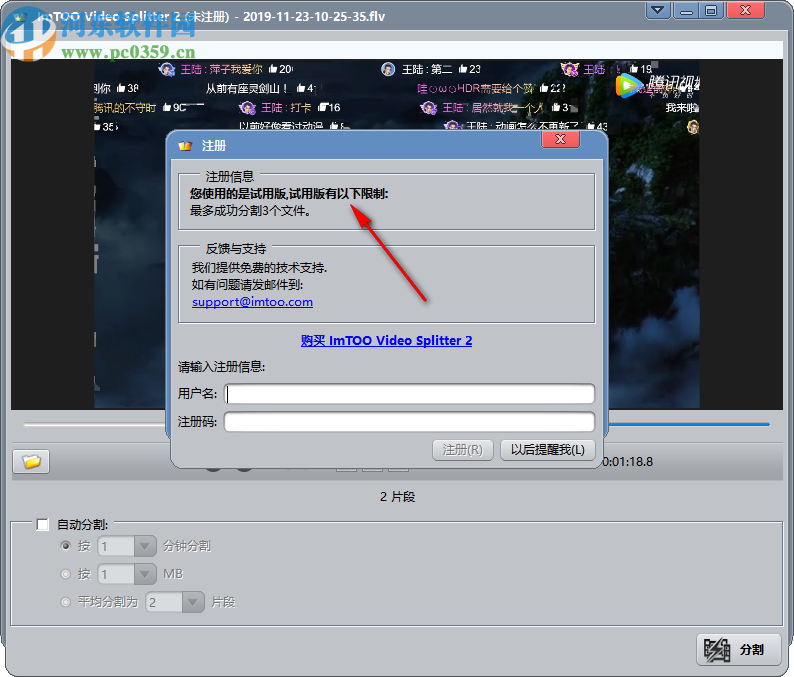794x677 pixels.
Task: Close the ImTOO Video Splitter main window
Action: [x=745, y=11]
